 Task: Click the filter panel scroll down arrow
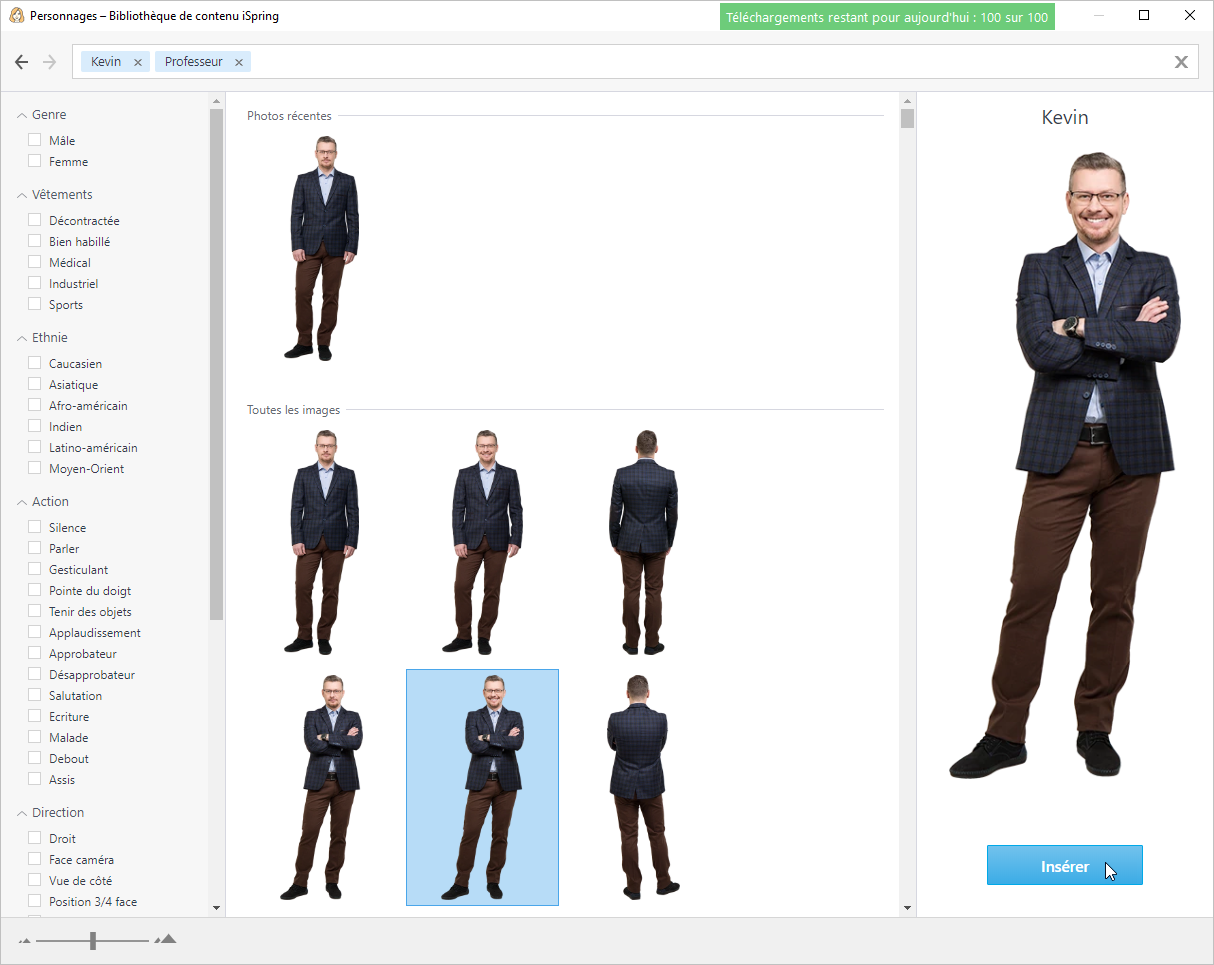(x=216, y=907)
